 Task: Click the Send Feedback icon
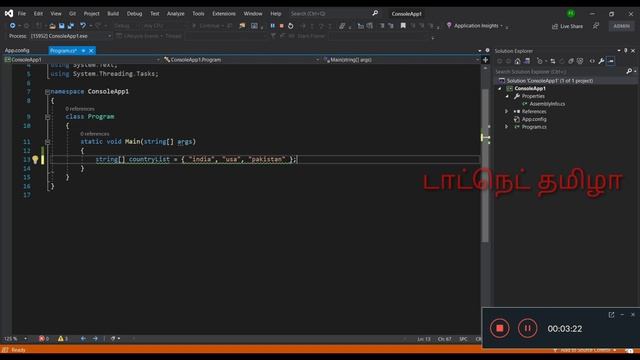coord(596,26)
